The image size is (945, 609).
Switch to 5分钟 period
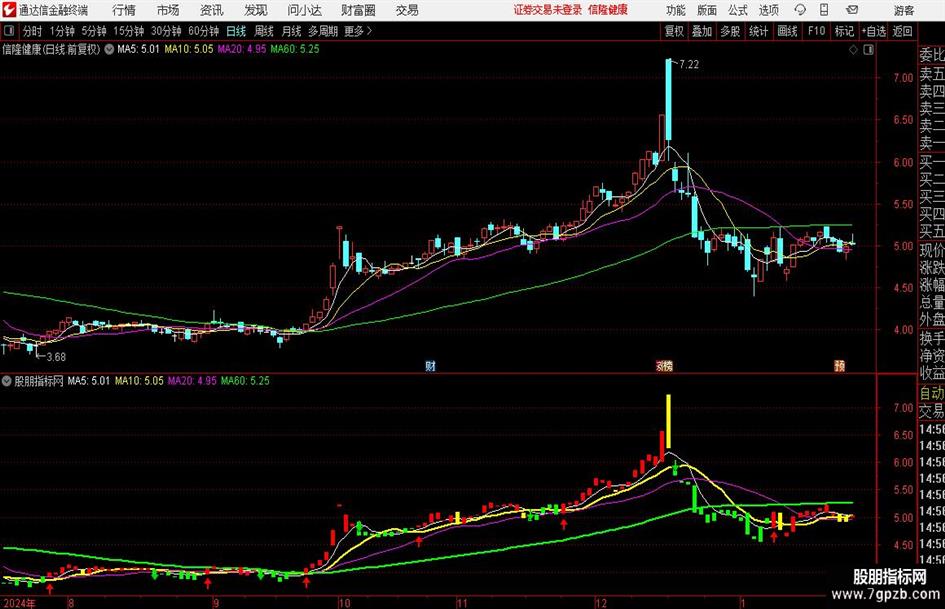pos(93,31)
